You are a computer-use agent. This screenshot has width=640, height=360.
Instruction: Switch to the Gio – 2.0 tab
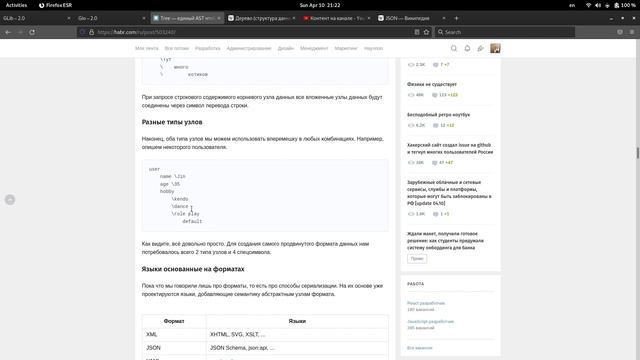coord(111,18)
